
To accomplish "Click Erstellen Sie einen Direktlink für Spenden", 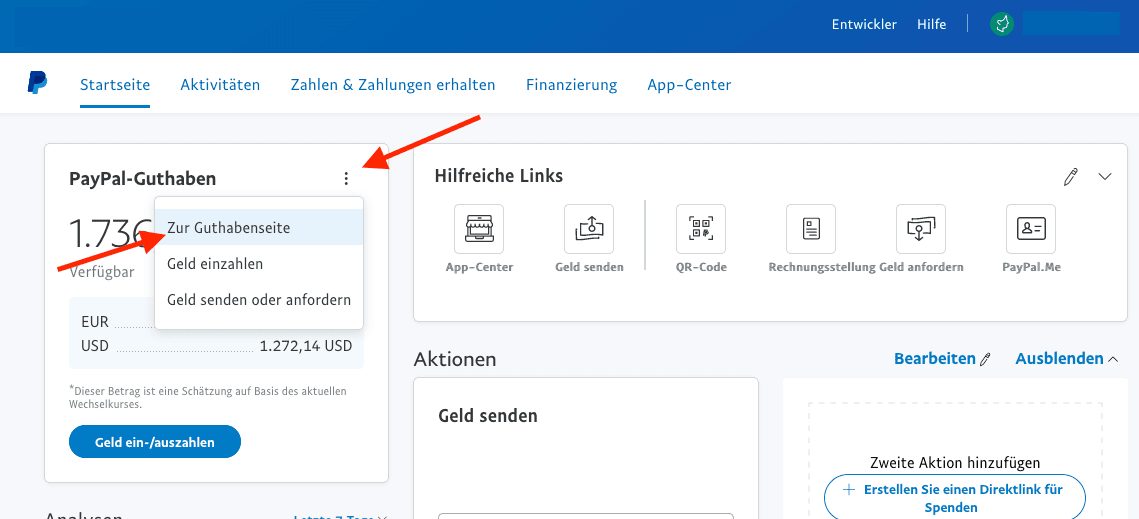I will [x=954, y=498].
